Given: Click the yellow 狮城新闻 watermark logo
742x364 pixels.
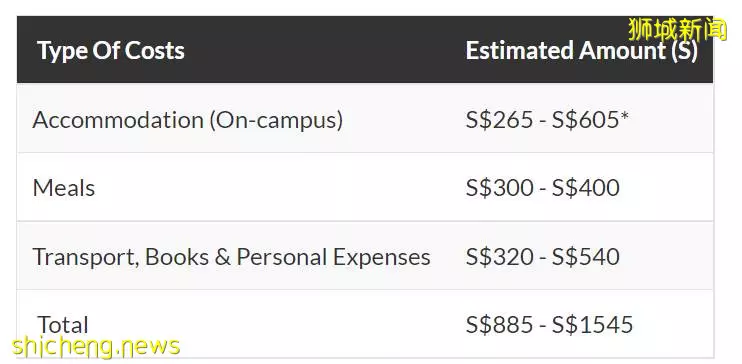Looking at the screenshot, I should click(677, 29).
